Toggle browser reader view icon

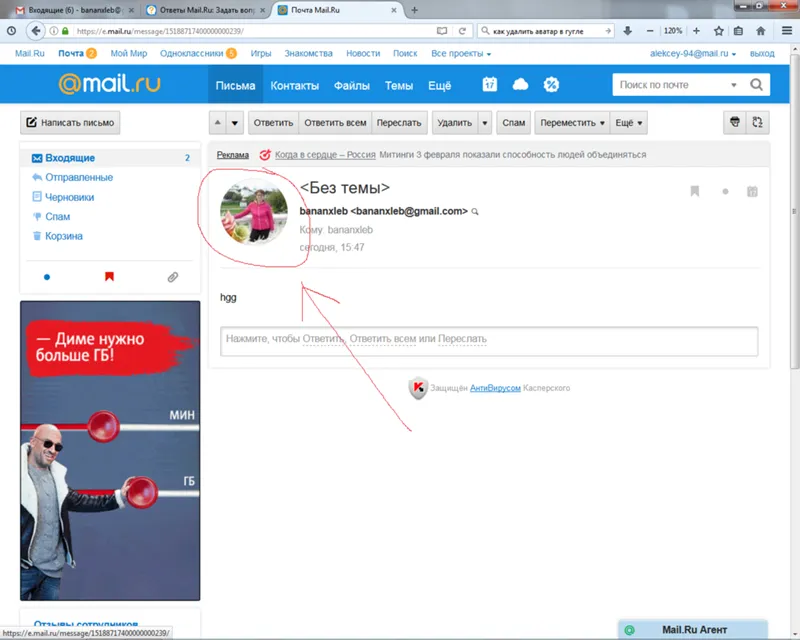442,31
